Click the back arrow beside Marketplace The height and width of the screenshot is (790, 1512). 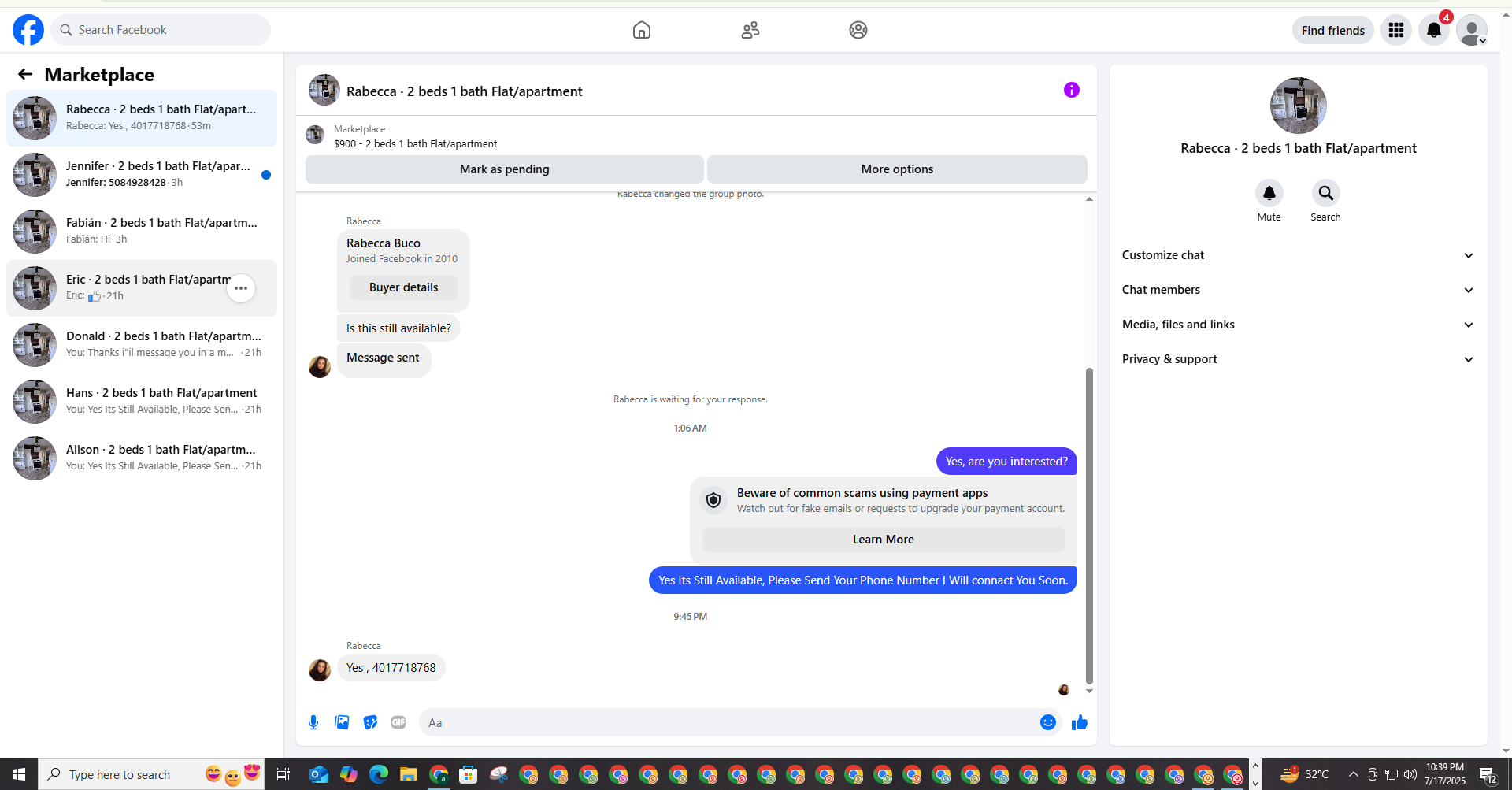pyautogui.click(x=25, y=74)
